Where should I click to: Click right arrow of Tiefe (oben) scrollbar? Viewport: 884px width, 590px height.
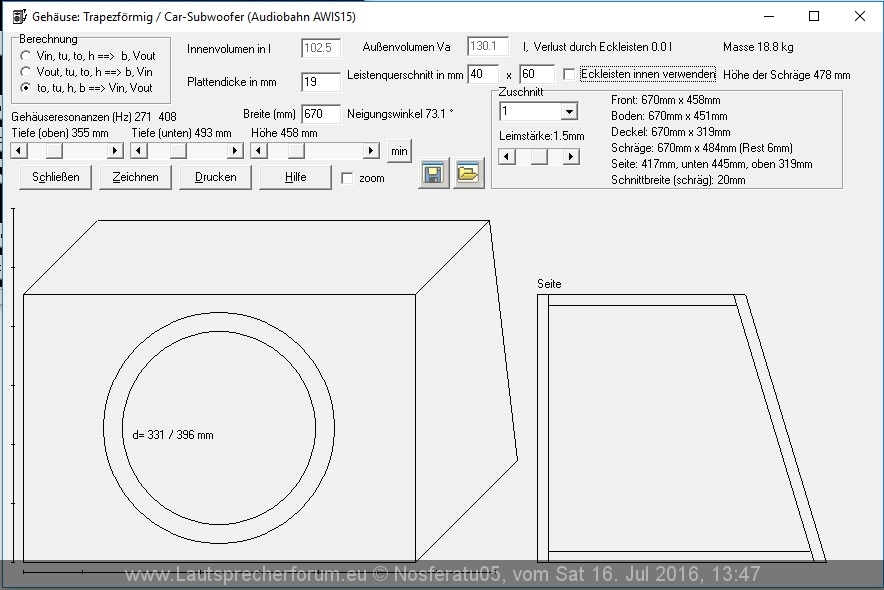[x=115, y=151]
